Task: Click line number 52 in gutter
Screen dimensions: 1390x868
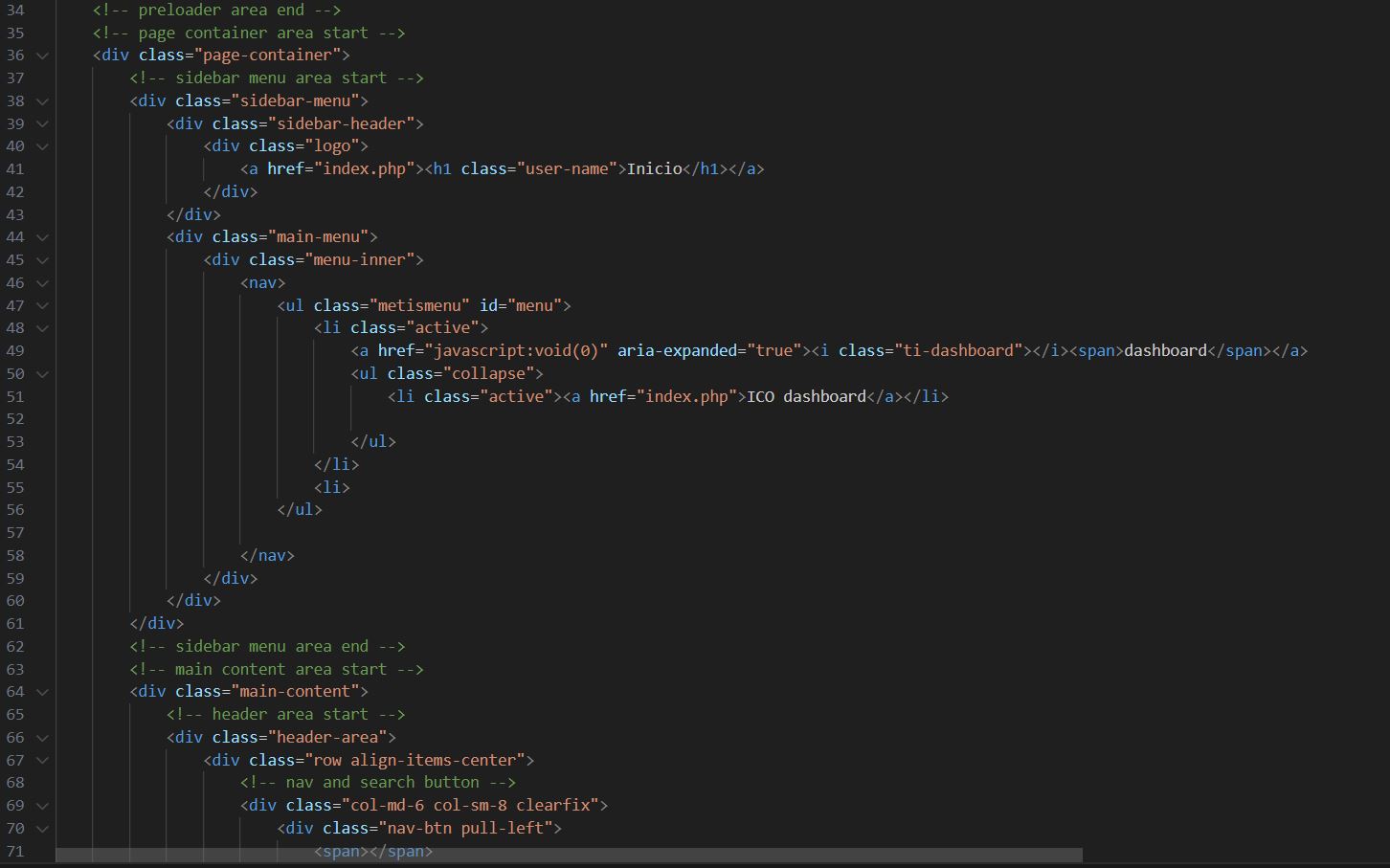Action: pyautogui.click(x=15, y=419)
